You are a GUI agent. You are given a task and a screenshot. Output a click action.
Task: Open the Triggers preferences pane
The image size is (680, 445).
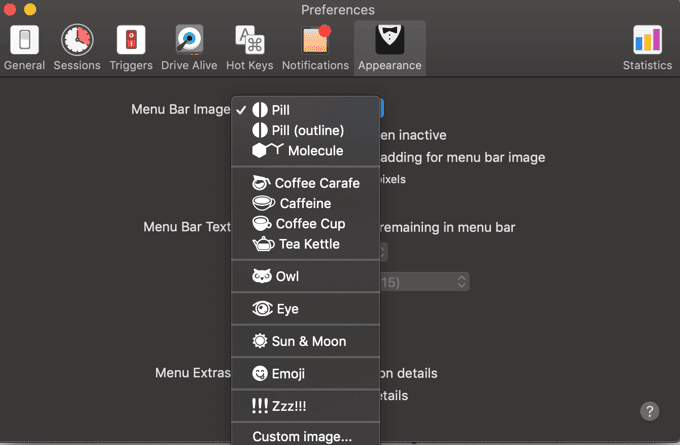[x=131, y=48]
